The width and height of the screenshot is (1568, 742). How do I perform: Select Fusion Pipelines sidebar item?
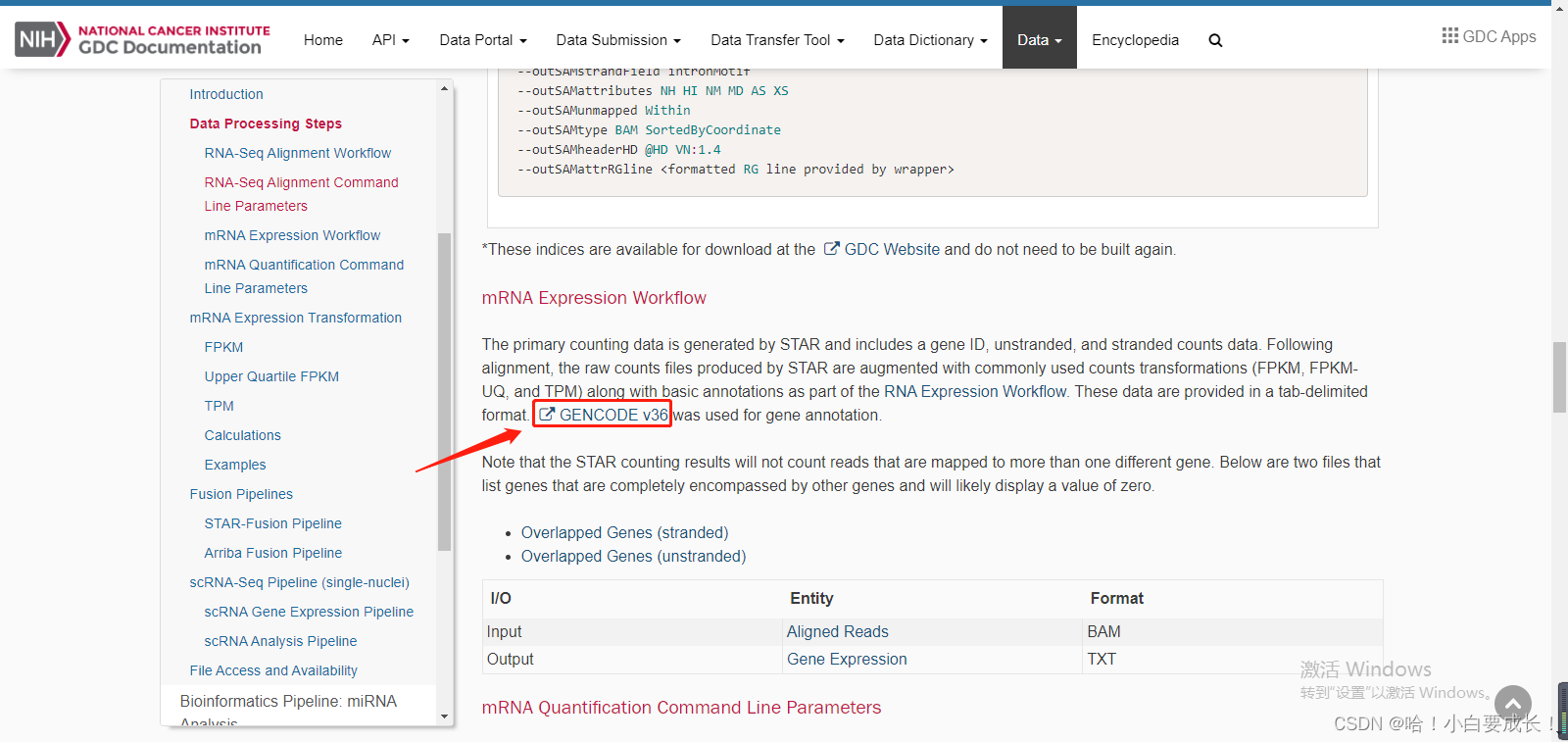241,494
